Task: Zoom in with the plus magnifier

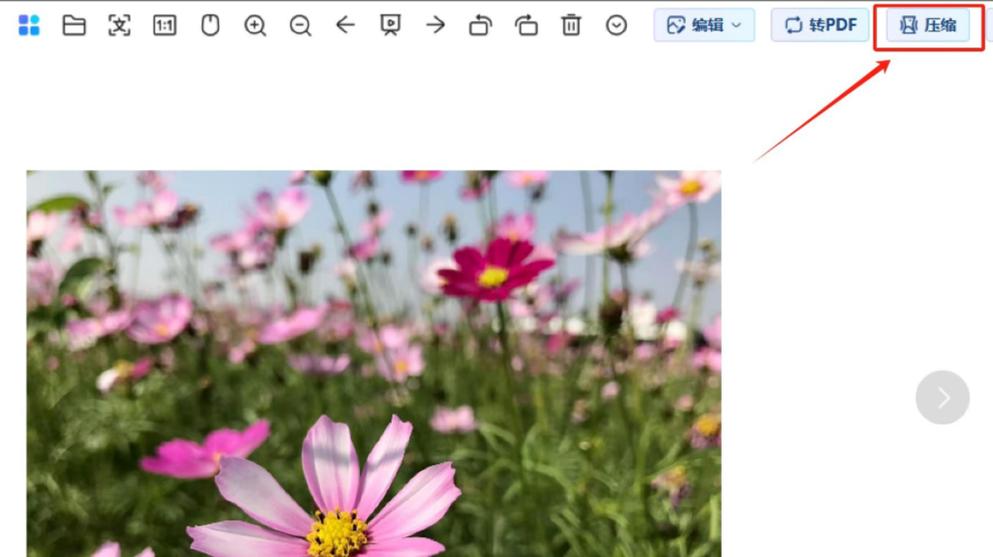Action: [255, 25]
